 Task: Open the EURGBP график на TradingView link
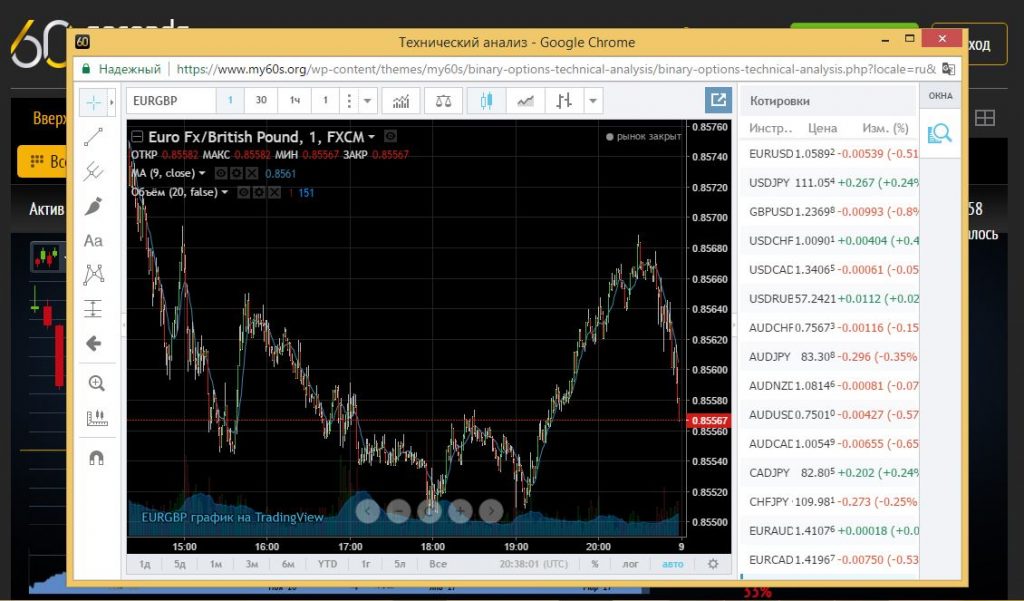232,517
